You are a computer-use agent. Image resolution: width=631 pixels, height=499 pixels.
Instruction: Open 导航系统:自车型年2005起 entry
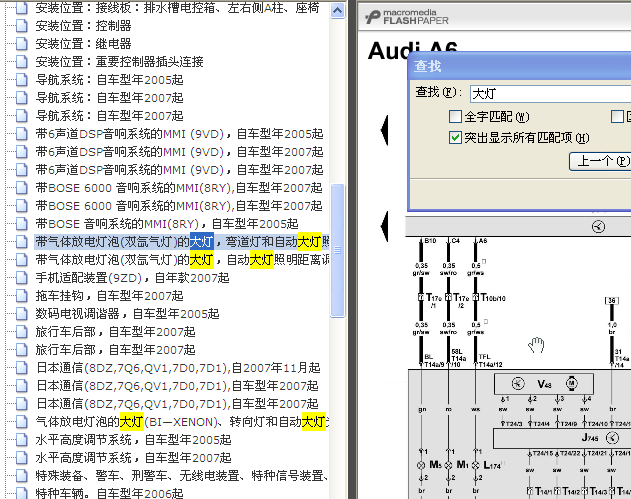pos(109,80)
